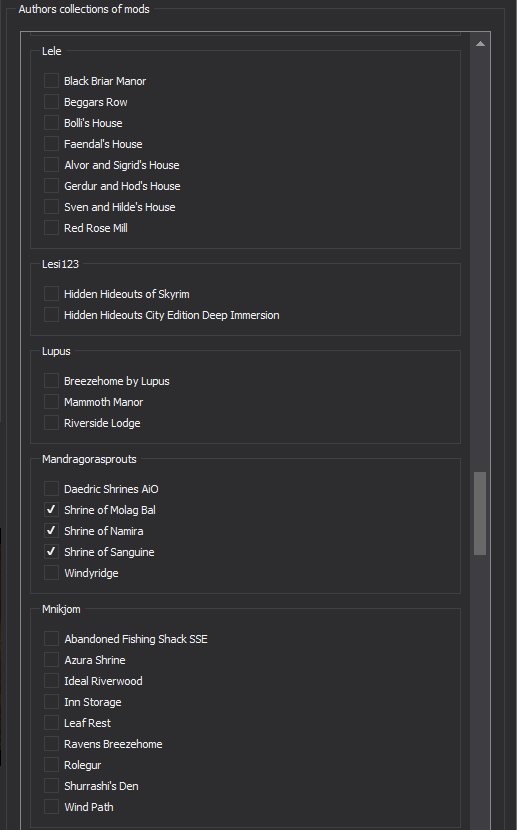Enable Breezehome by Lupus
517x830 pixels.
pos(51,381)
